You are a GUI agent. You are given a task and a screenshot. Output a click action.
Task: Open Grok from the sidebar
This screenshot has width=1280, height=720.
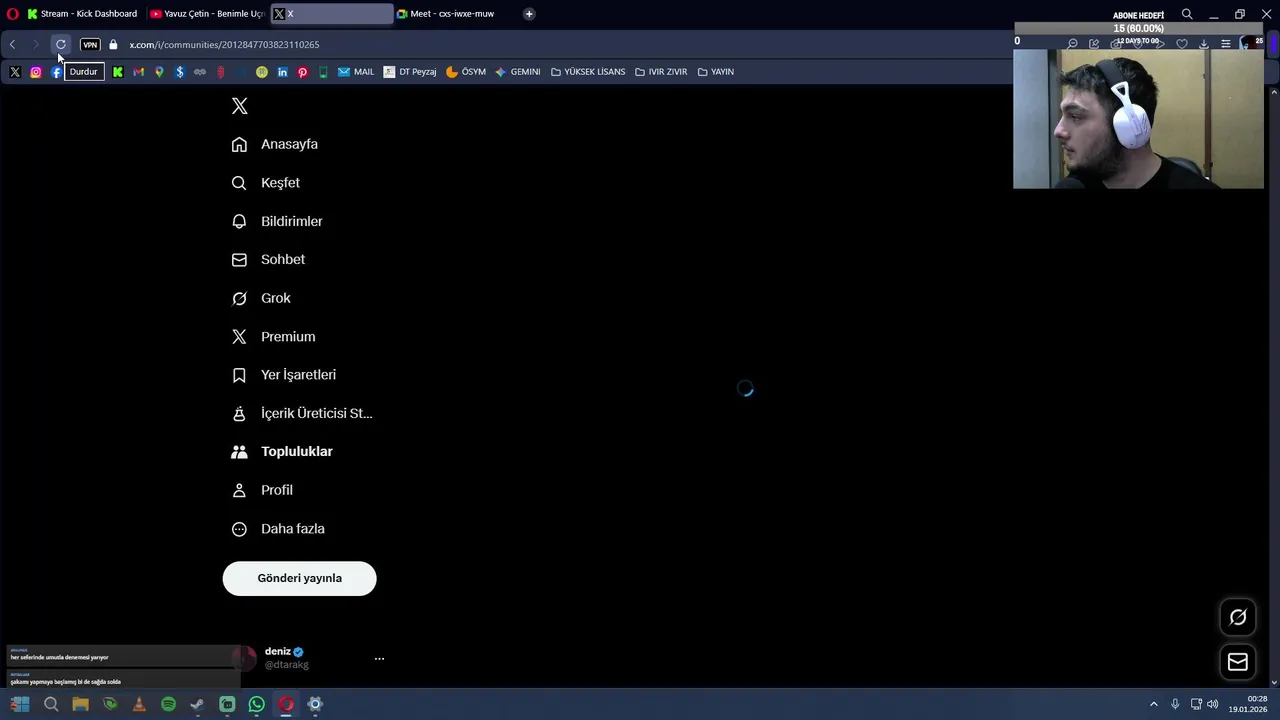261,298
